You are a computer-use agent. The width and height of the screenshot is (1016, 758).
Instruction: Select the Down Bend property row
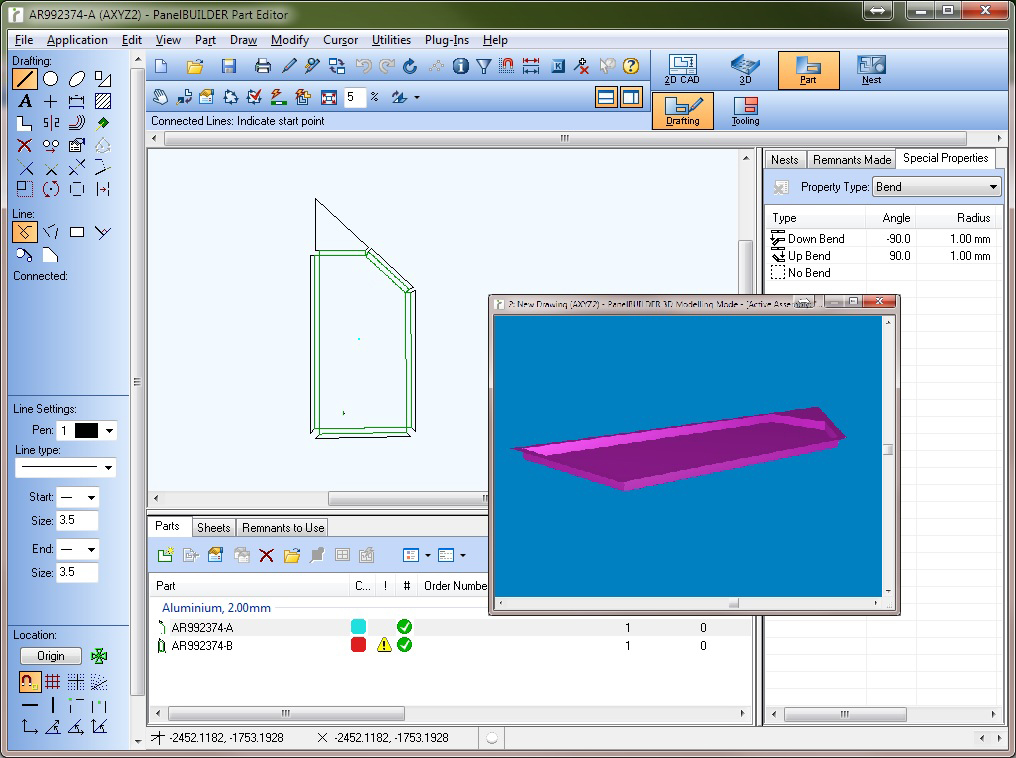click(816, 239)
